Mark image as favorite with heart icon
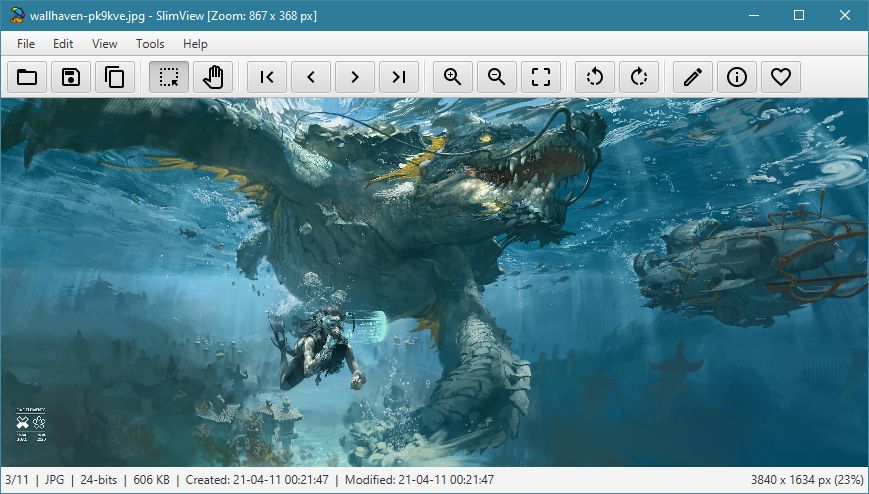Viewport: 869px width, 494px height. (781, 77)
